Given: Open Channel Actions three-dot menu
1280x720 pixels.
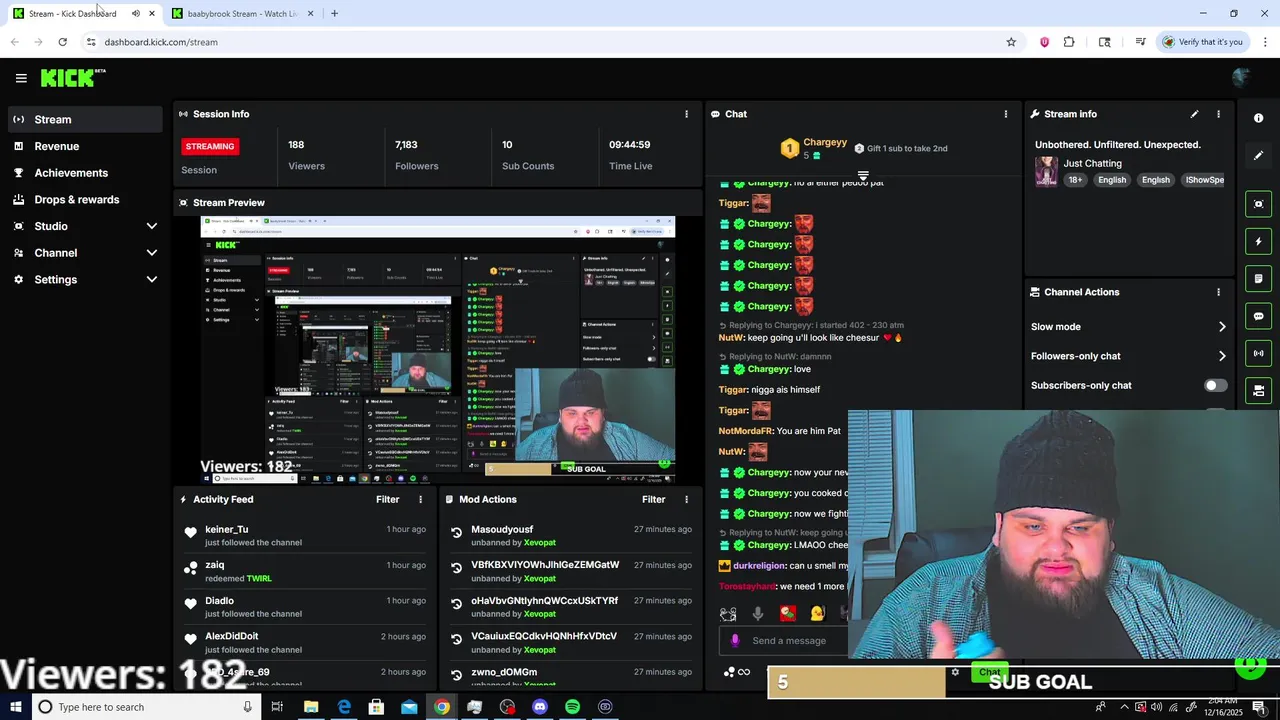Looking at the screenshot, I should coord(1218,292).
